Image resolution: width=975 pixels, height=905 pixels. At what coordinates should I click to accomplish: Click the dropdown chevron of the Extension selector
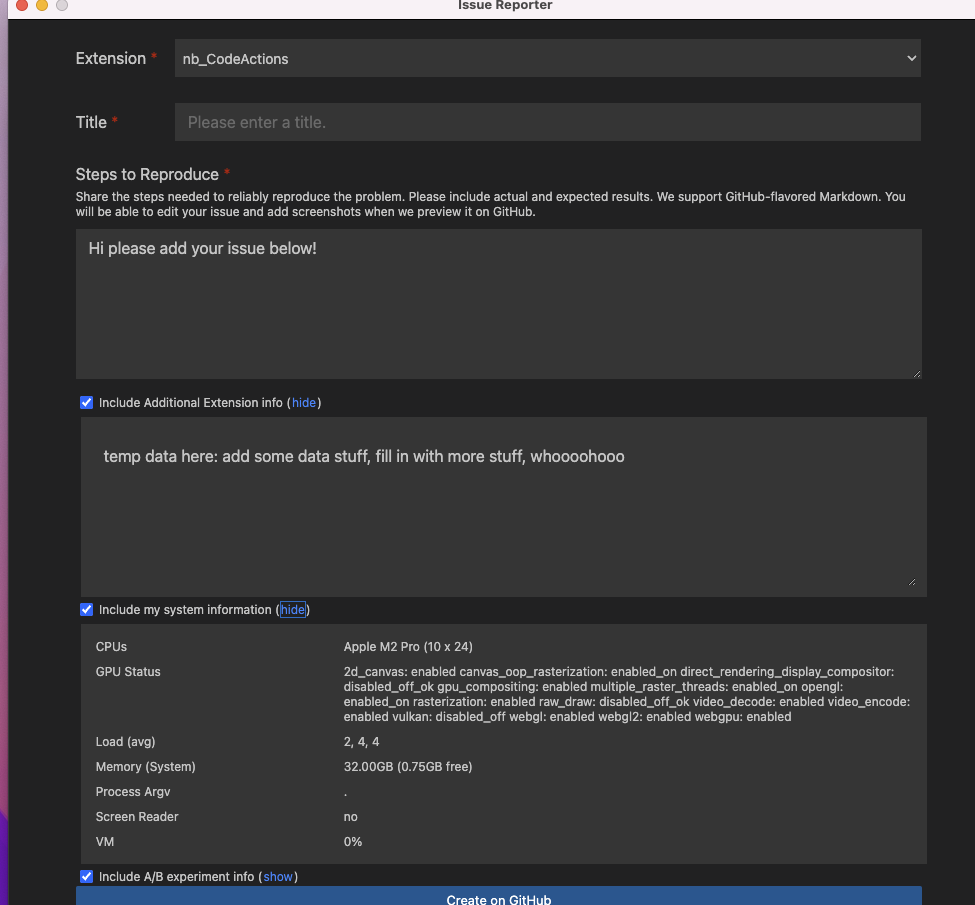pos(911,58)
